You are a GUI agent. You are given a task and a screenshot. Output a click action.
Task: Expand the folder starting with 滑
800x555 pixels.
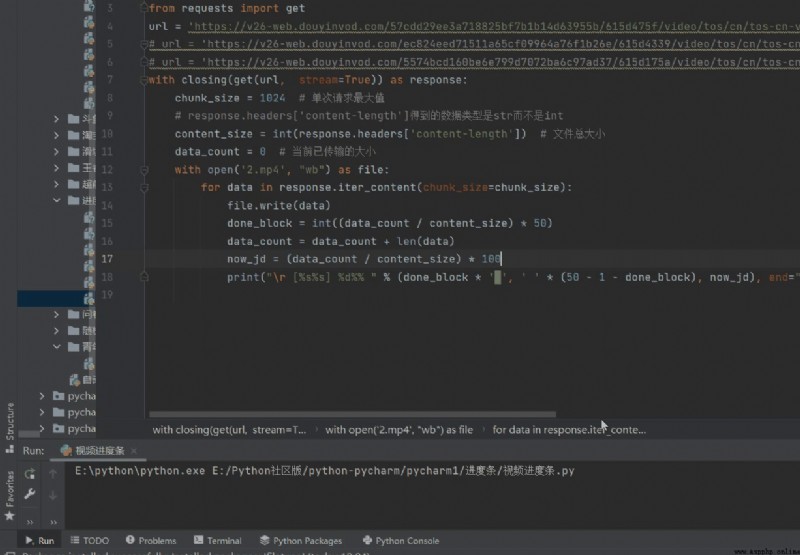point(57,152)
